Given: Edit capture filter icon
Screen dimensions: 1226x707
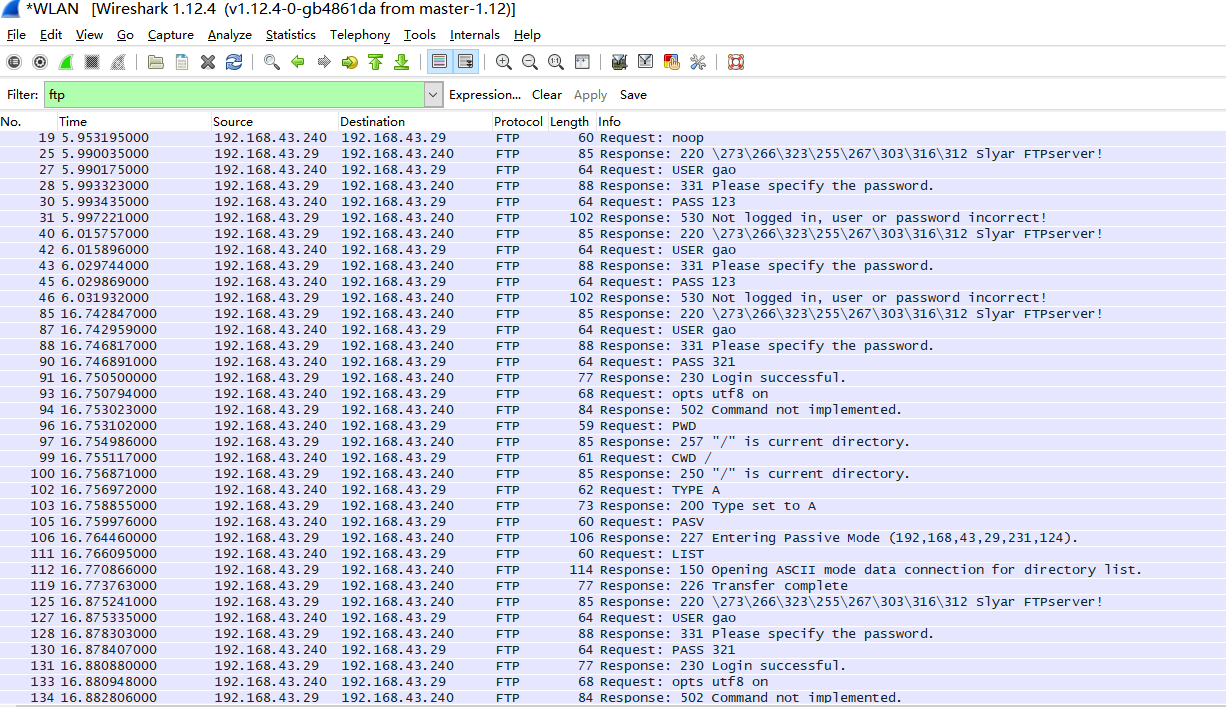Looking at the screenshot, I should [x=620, y=62].
